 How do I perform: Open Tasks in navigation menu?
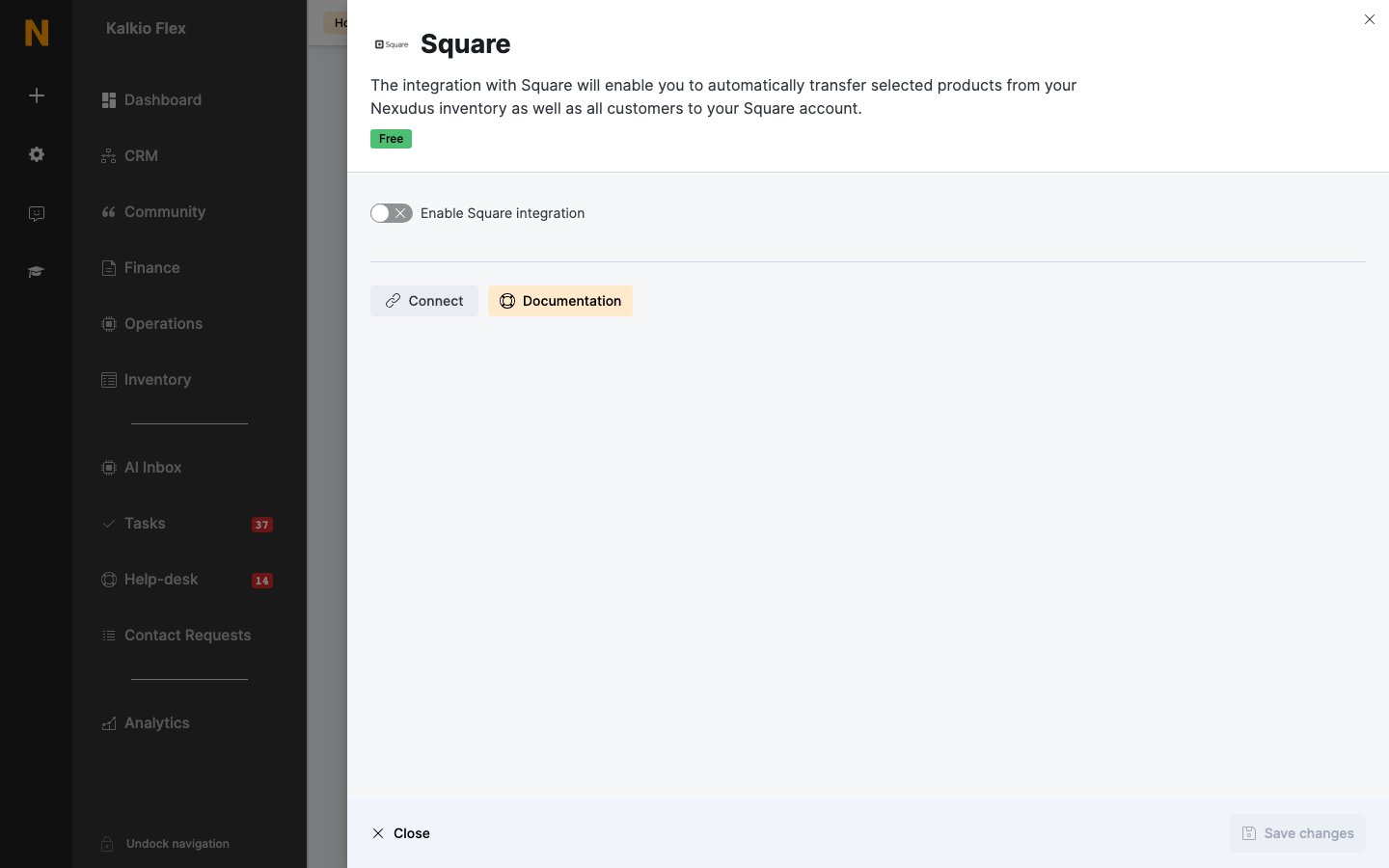click(133, 524)
